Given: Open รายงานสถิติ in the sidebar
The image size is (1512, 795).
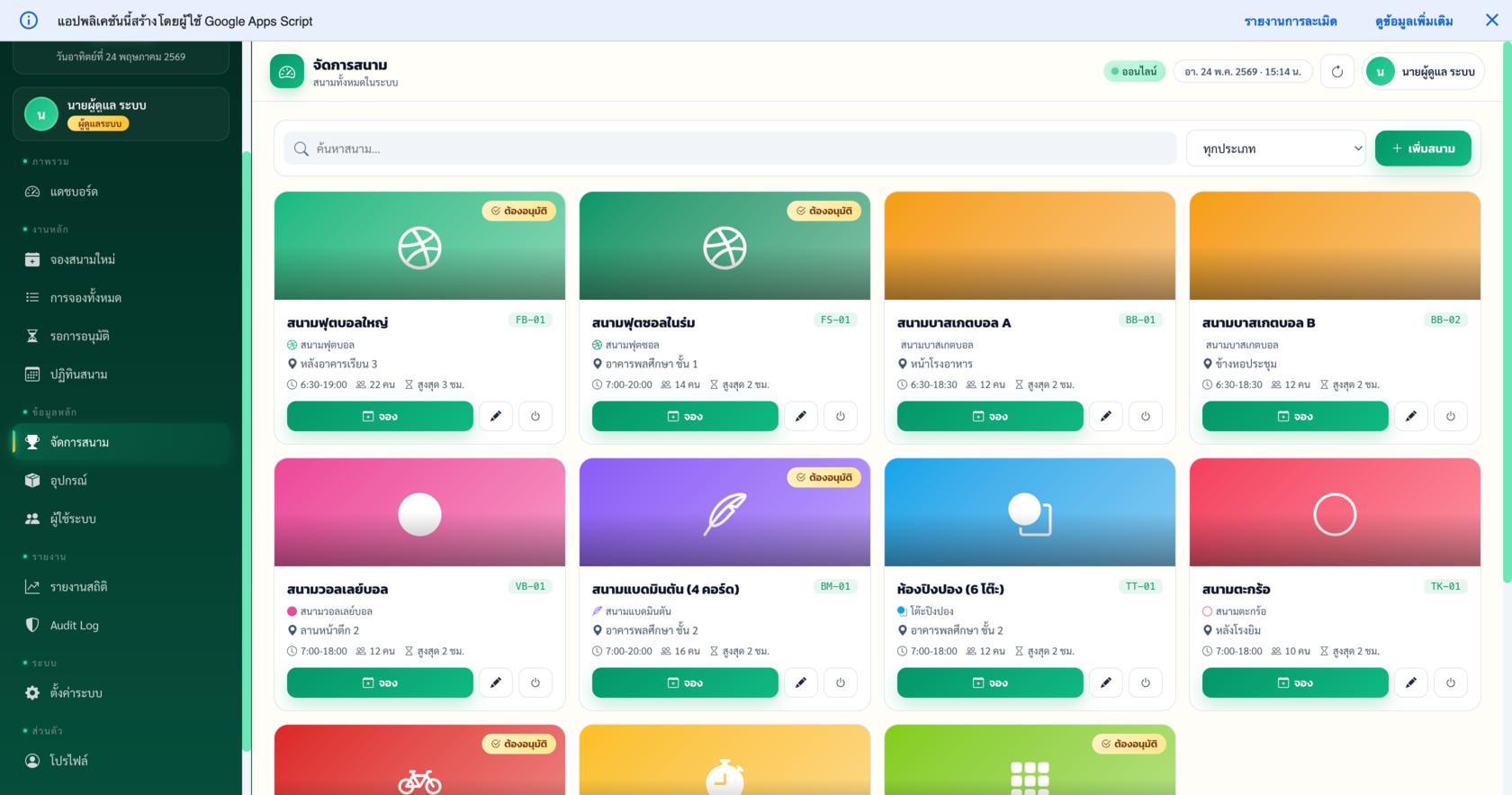Looking at the screenshot, I should pos(121,586).
